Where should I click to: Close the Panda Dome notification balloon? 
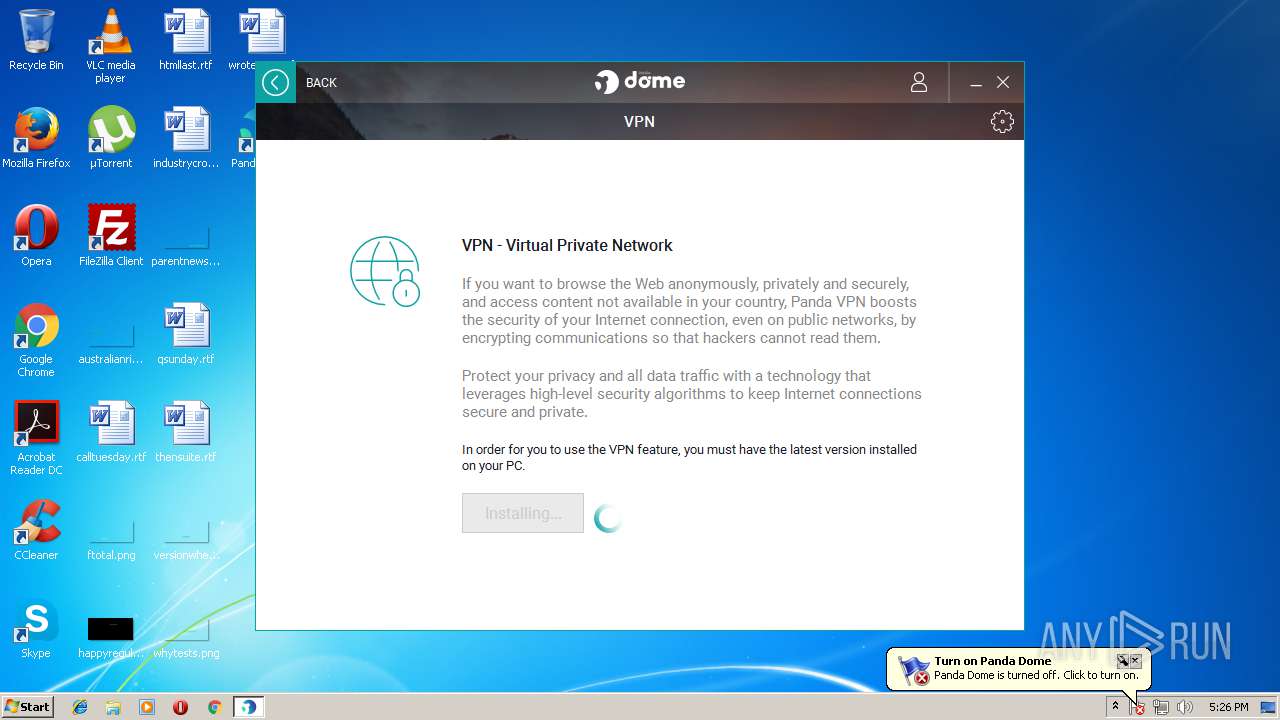pos(1135,661)
